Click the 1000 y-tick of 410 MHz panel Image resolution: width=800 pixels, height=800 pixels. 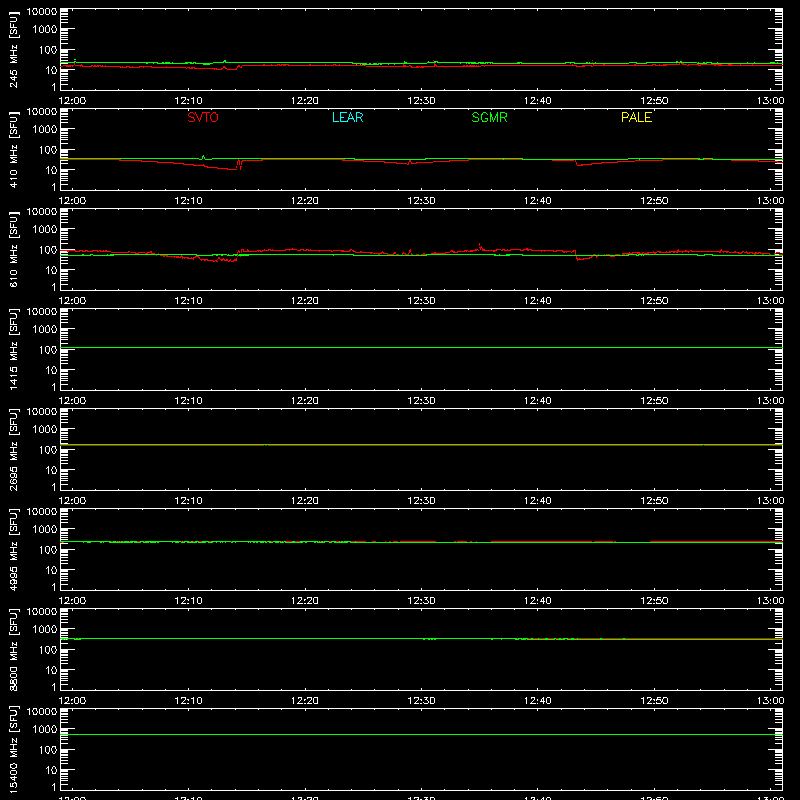(45, 130)
